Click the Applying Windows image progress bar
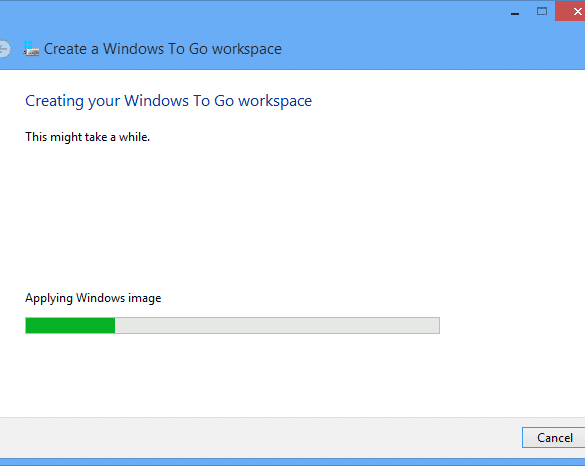 (x=232, y=325)
